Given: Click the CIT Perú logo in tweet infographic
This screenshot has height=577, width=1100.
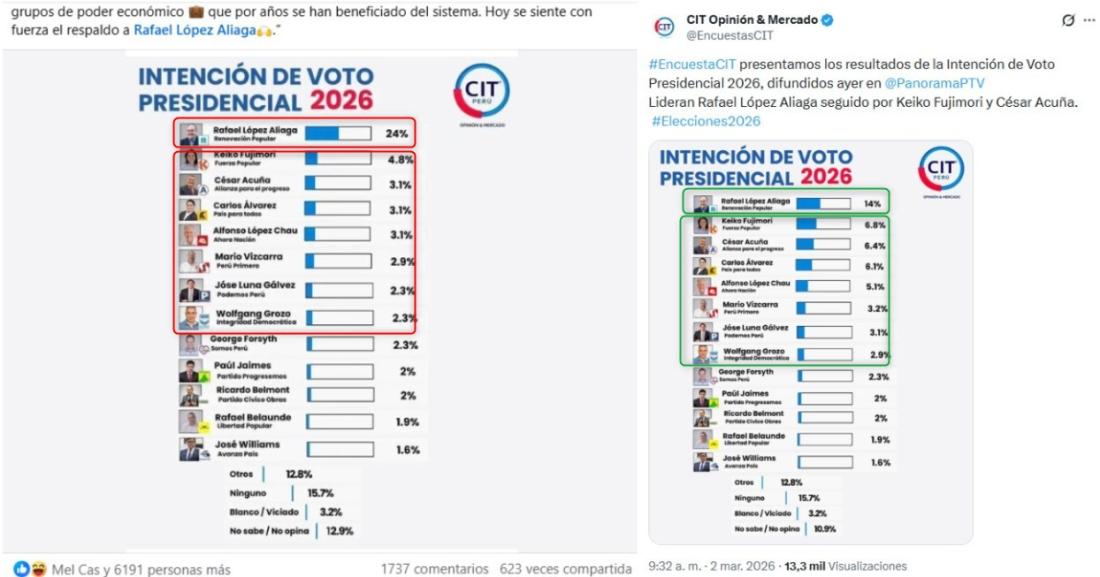Looking at the screenshot, I should pos(939,170).
